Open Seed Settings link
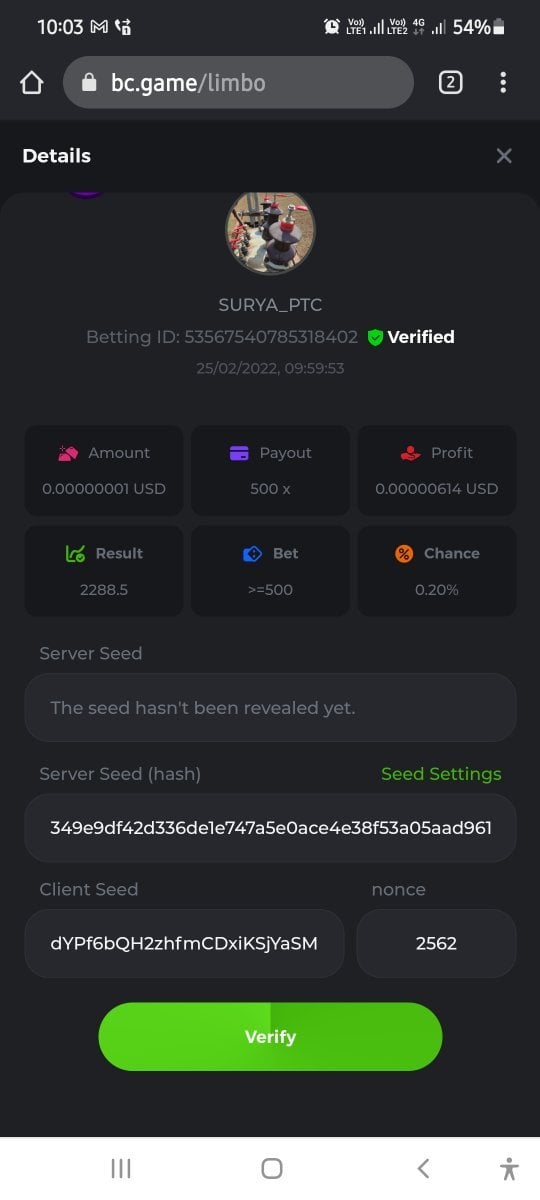The image size is (540, 1200). pos(441,774)
